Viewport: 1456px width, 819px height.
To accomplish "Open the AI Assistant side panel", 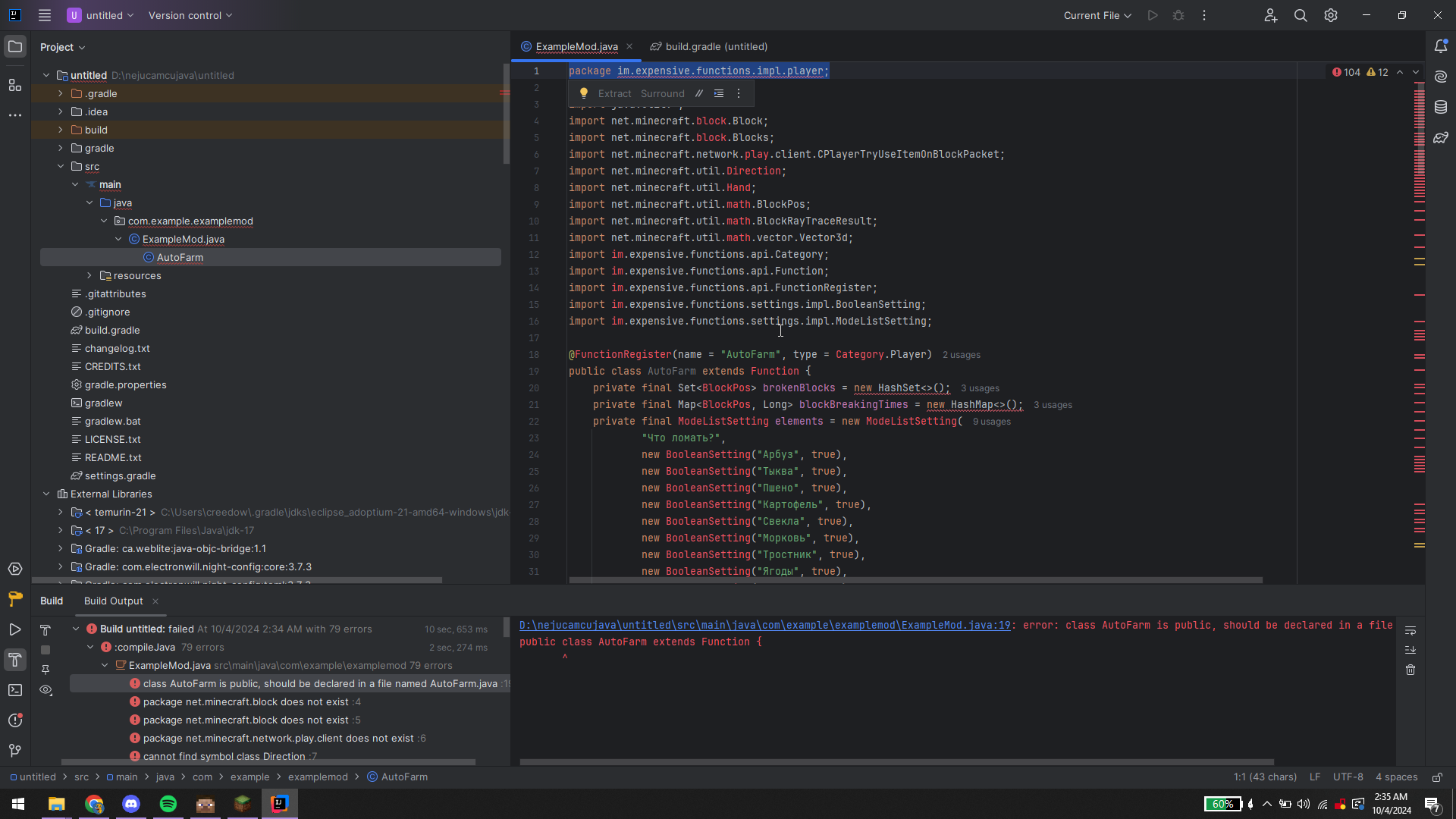I will 1441,77.
